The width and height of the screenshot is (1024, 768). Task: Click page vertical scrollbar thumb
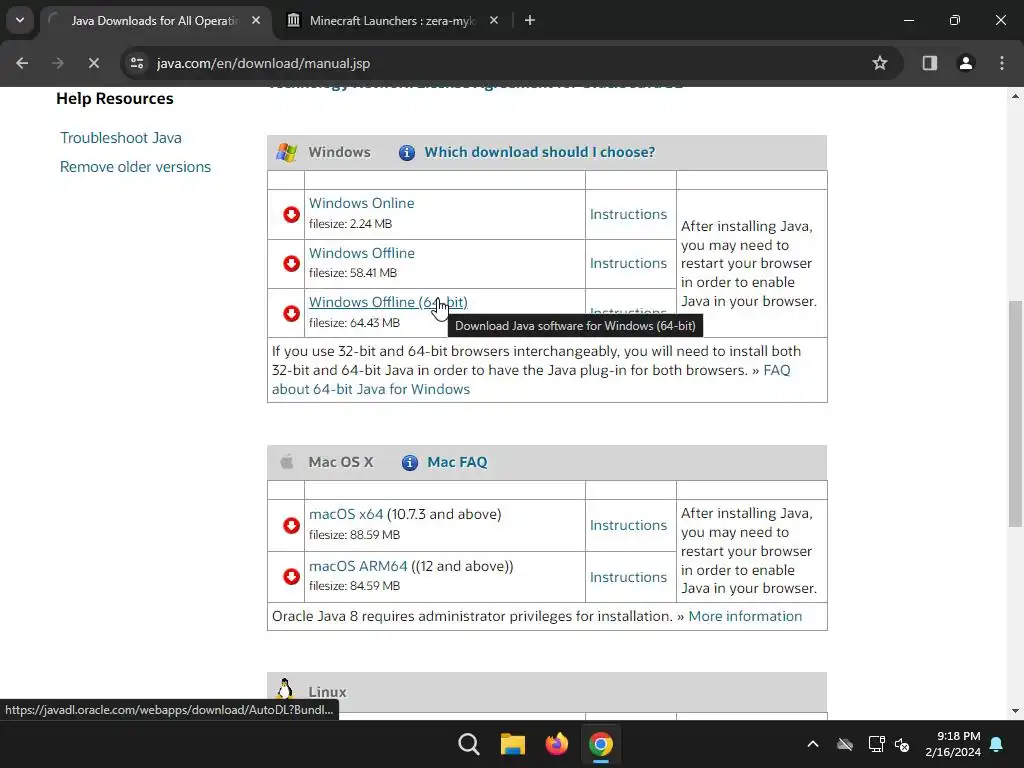tap(1015, 413)
